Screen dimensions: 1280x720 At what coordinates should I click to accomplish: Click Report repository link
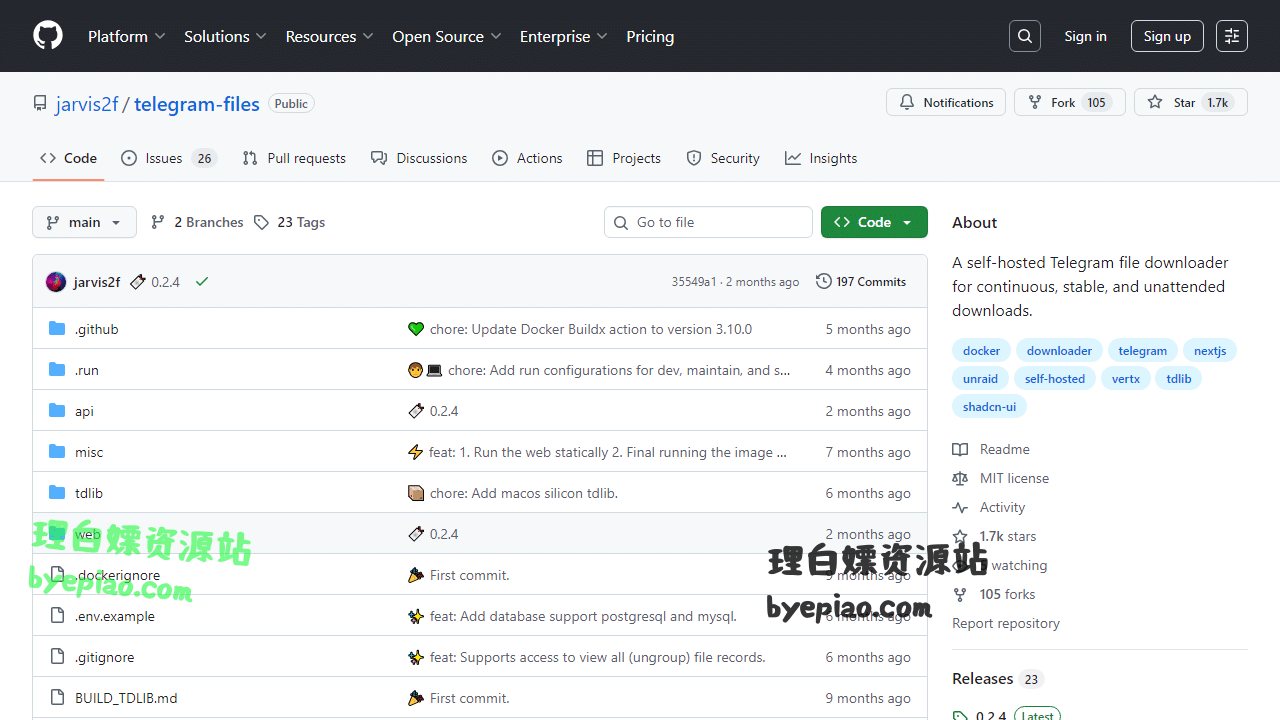pyautogui.click(x=1005, y=623)
